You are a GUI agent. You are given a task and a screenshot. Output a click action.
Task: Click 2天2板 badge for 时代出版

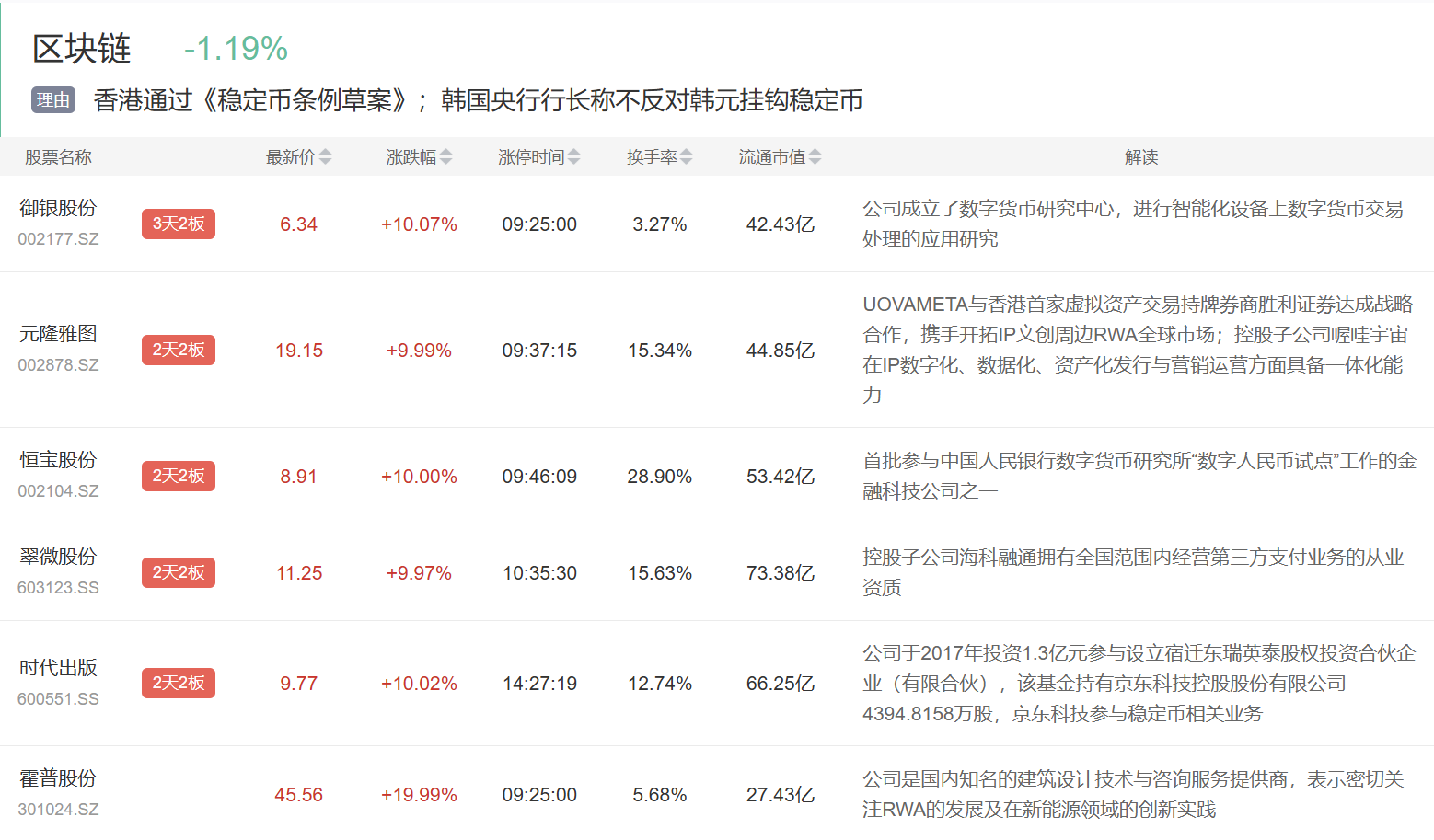pos(179,683)
